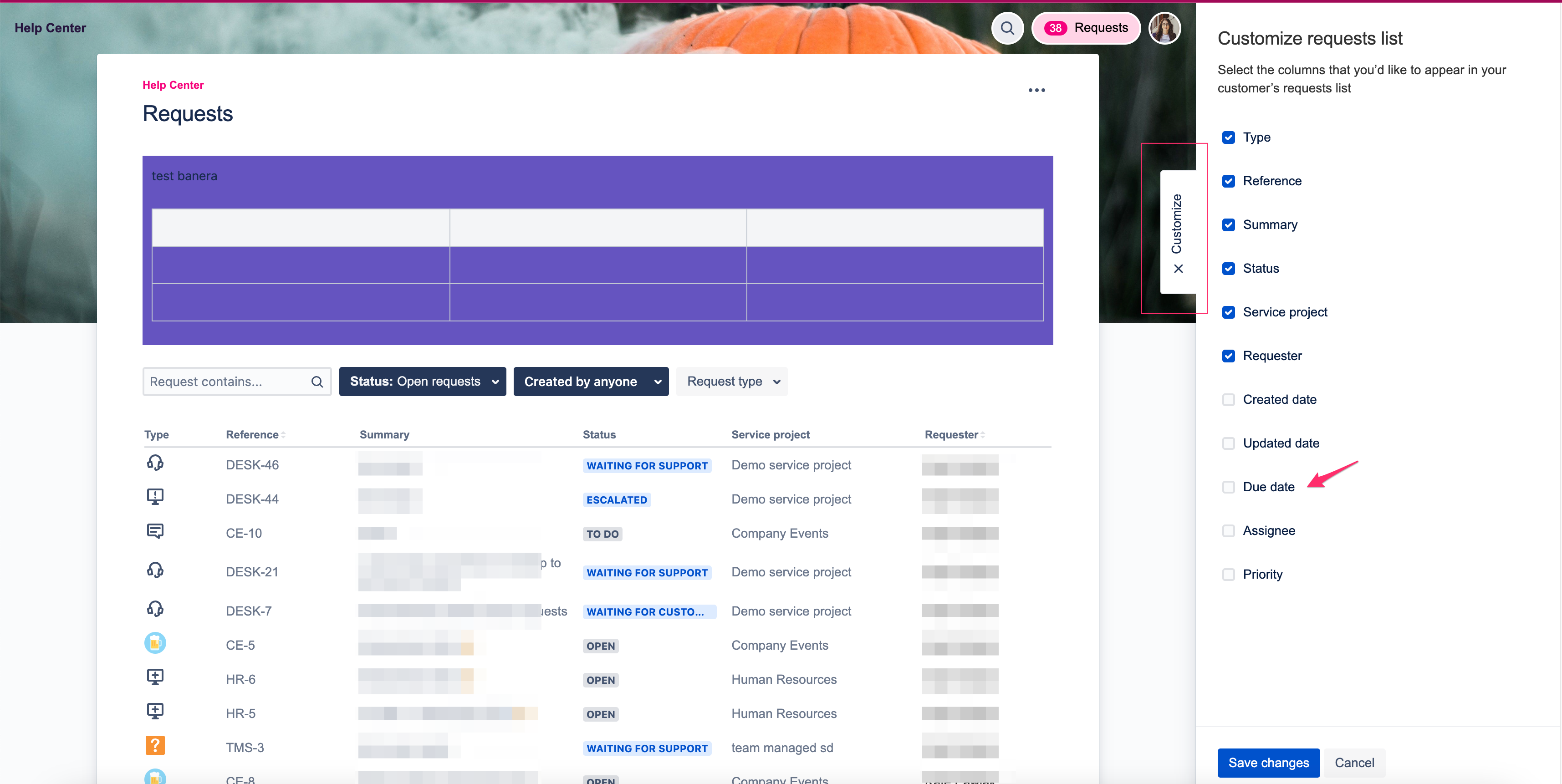Enable the Priority column checkbox
The height and width of the screenshot is (784, 1562).
[1229, 574]
